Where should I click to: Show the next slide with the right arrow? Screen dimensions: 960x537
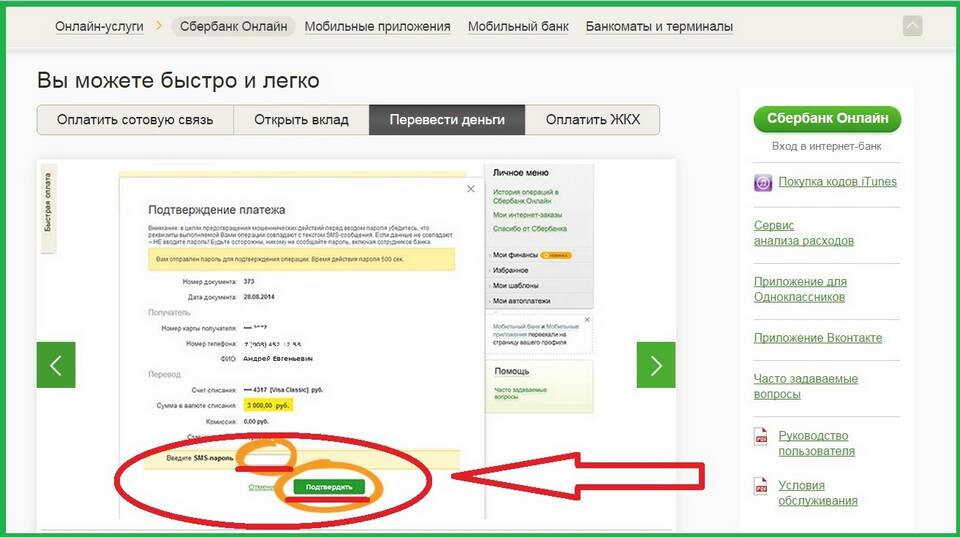(656, 365)
